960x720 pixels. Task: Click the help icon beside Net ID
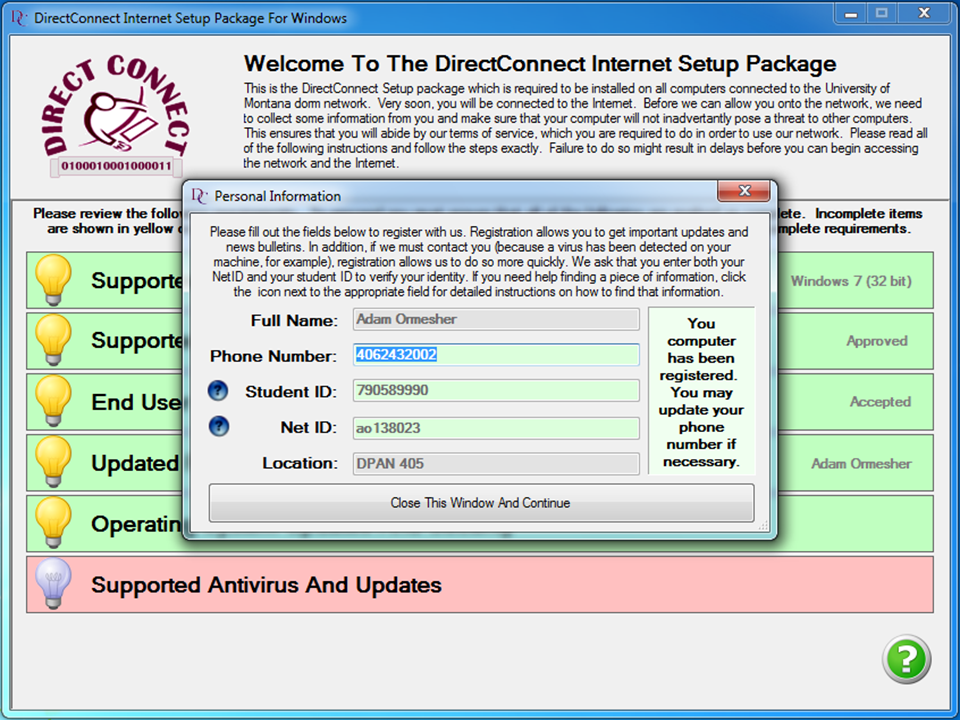[x=219, y=426]
